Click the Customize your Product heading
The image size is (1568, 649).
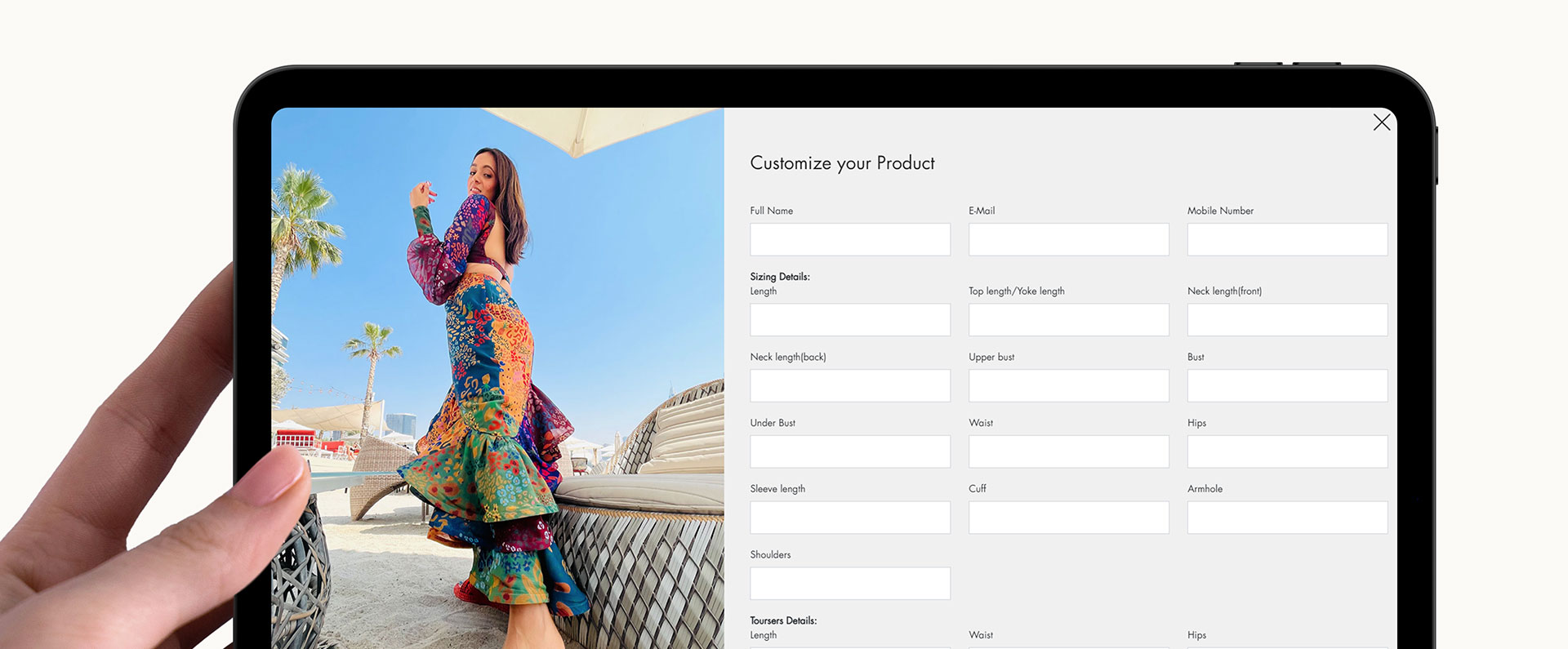tap(842, 163)
